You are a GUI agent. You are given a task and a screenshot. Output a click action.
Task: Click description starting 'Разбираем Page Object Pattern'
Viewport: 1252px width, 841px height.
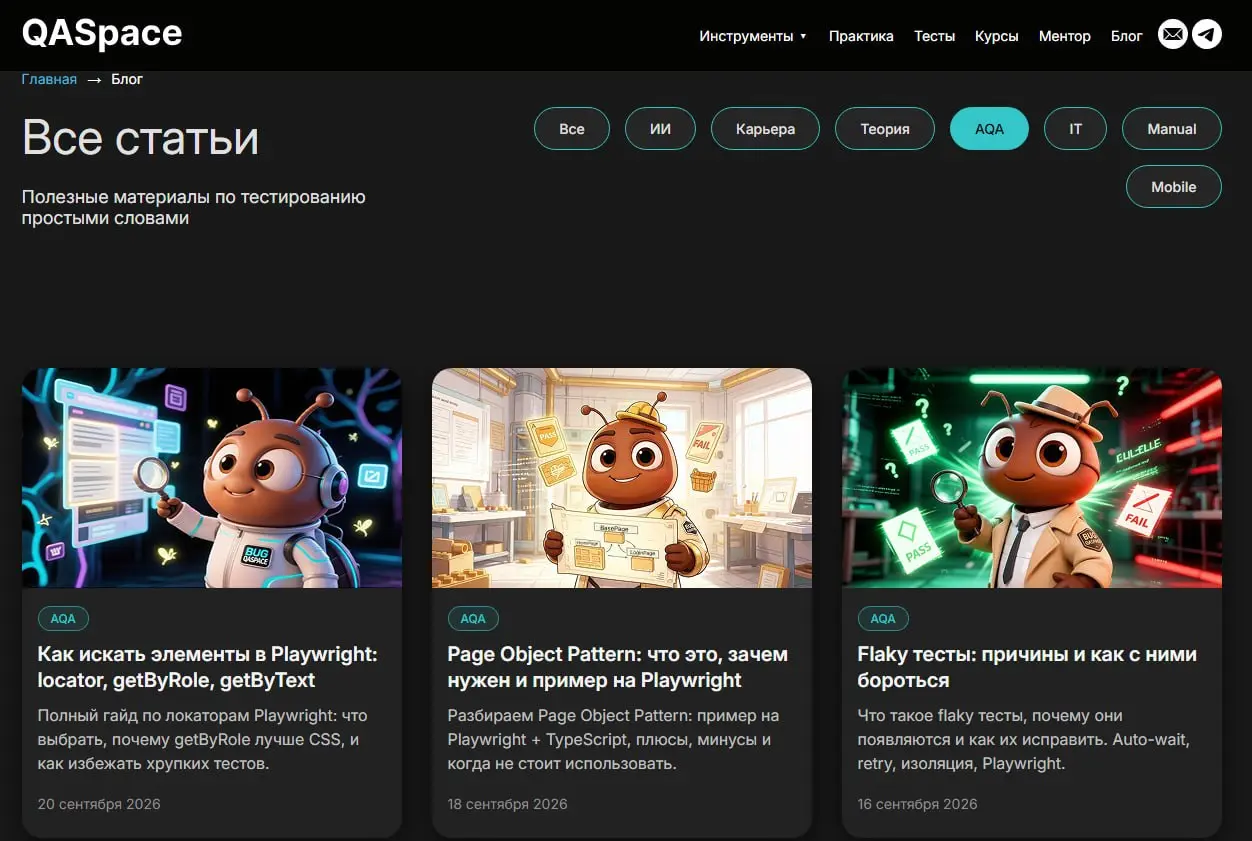pyautogui.click(x=613, y=740)
